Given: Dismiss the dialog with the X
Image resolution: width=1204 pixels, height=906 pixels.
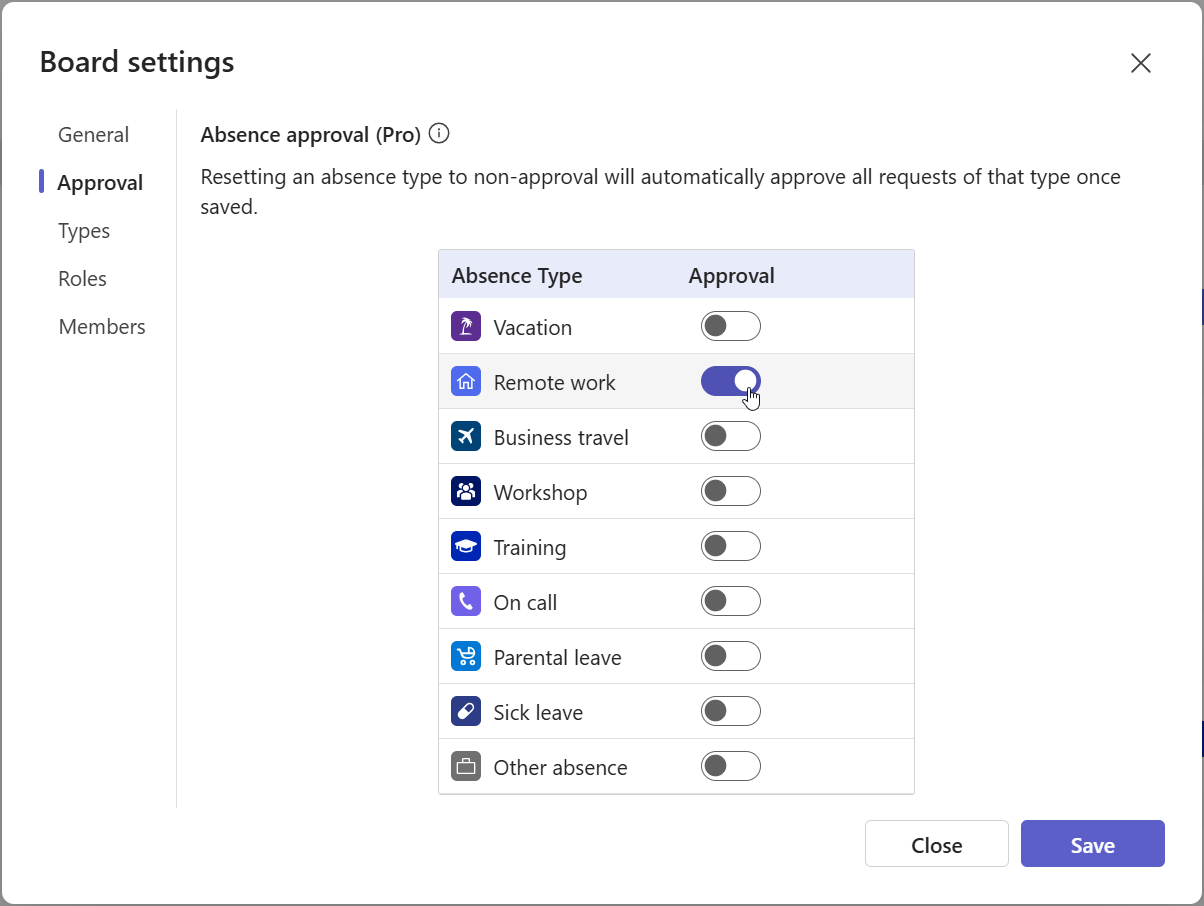Looking at the screenshot, I should click(x=1141, y=63).
